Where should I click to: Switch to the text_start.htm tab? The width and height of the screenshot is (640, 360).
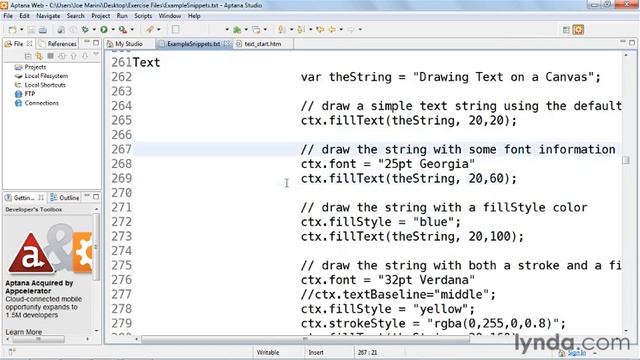tap(263, 44)
